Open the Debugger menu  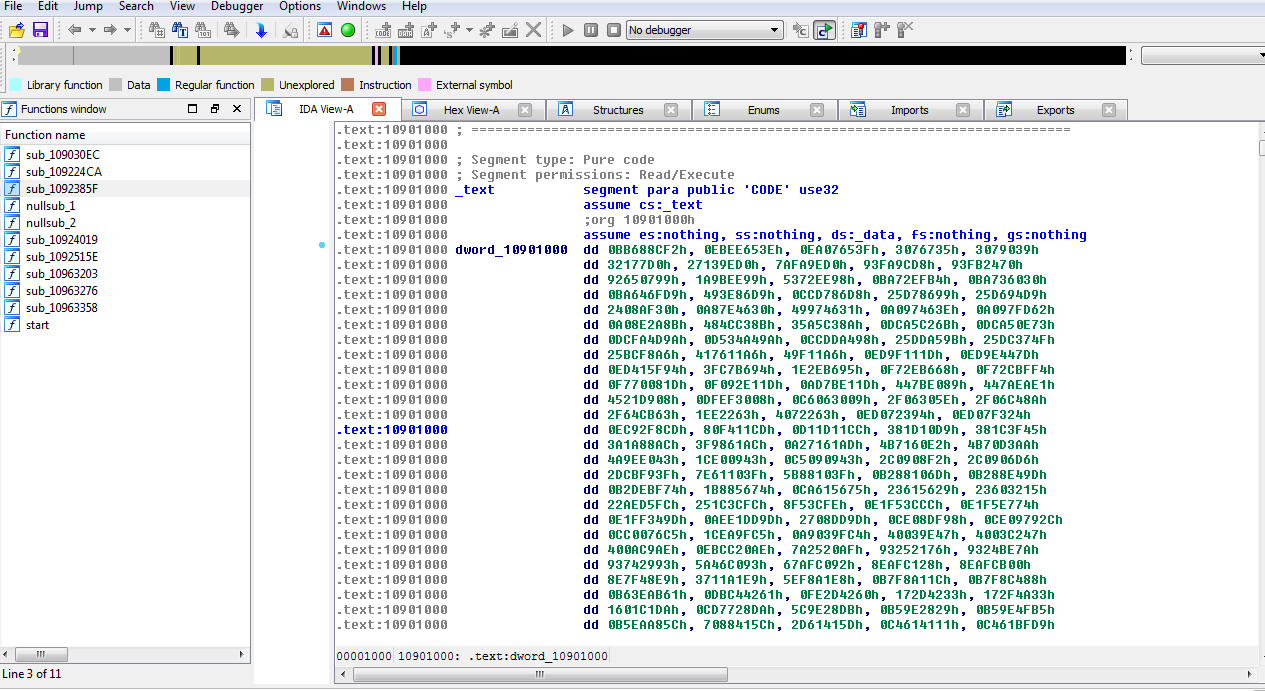tap(237, 6)
